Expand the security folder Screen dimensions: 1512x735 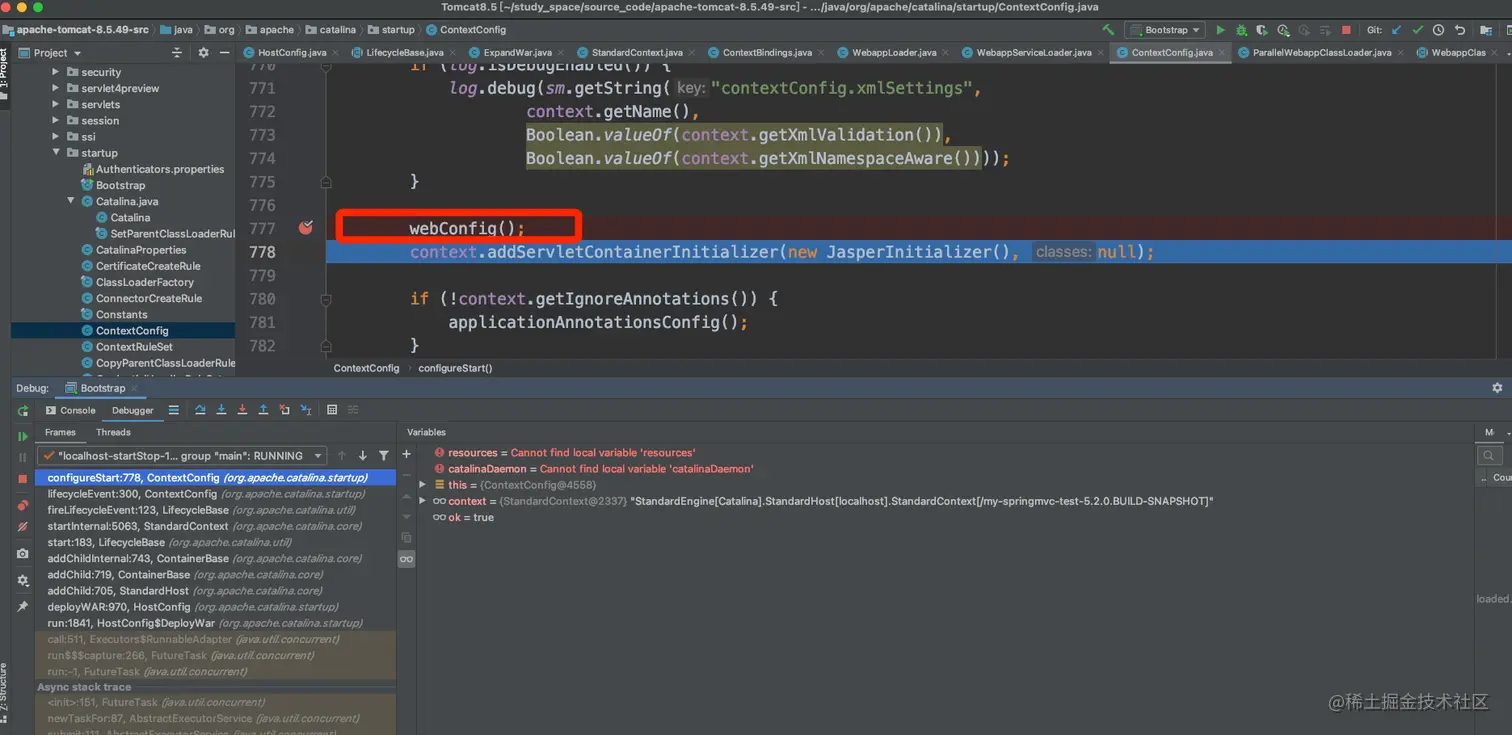pos(56,72)
